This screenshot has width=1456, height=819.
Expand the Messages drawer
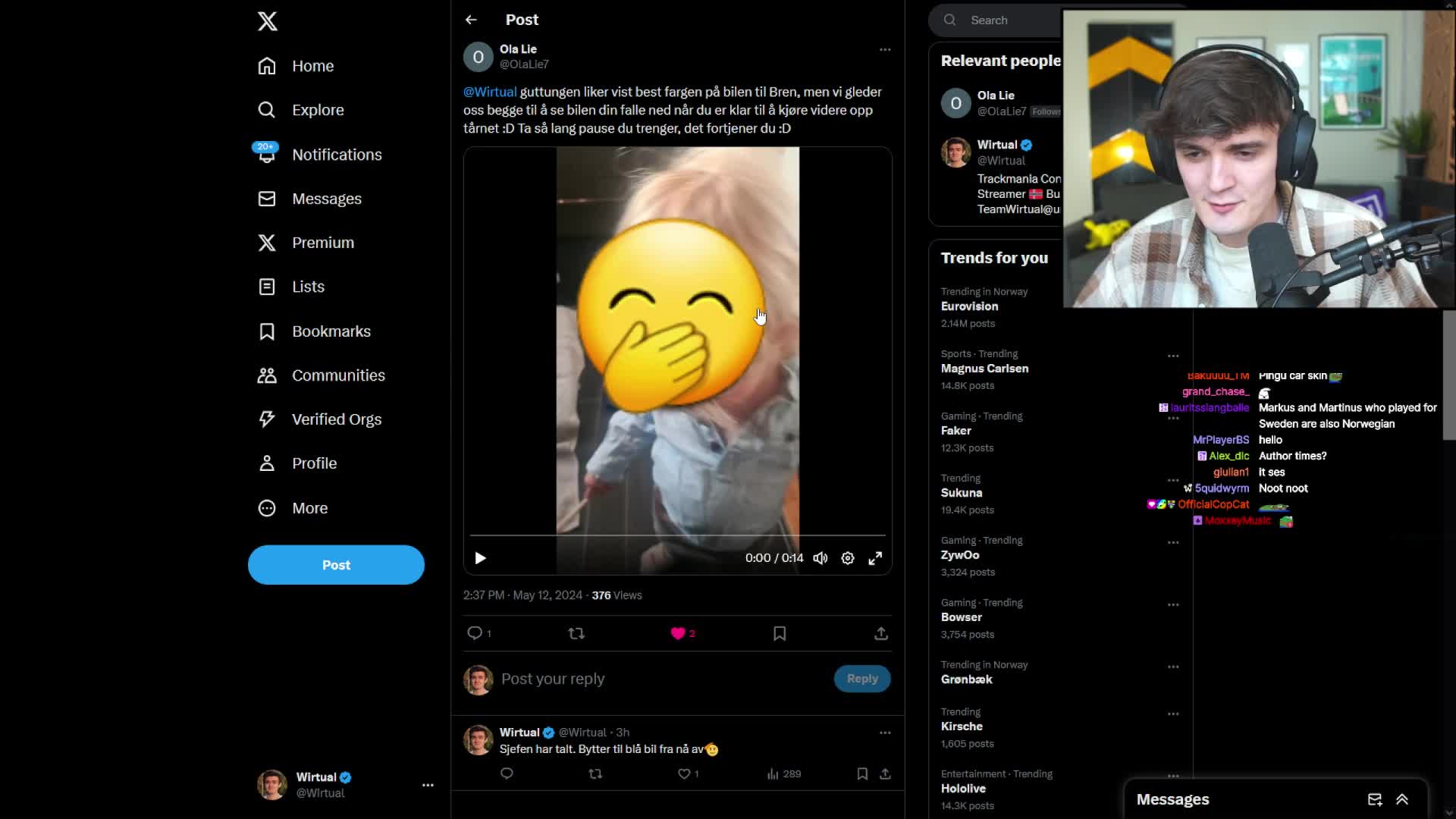(x=1402, y=799)
